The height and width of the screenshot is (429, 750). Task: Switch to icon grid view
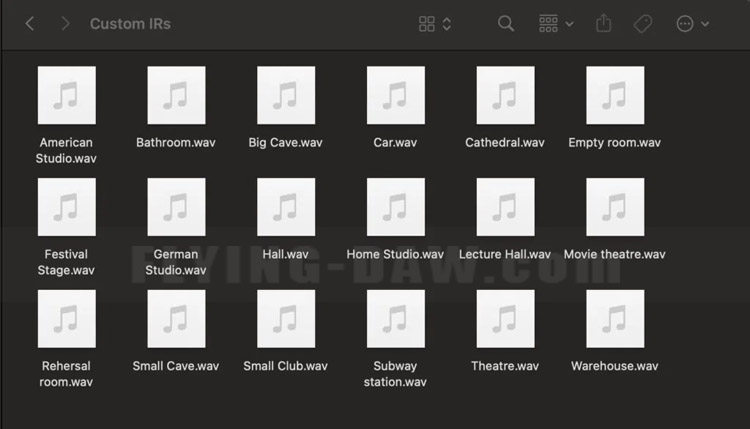tap(427, 24)
